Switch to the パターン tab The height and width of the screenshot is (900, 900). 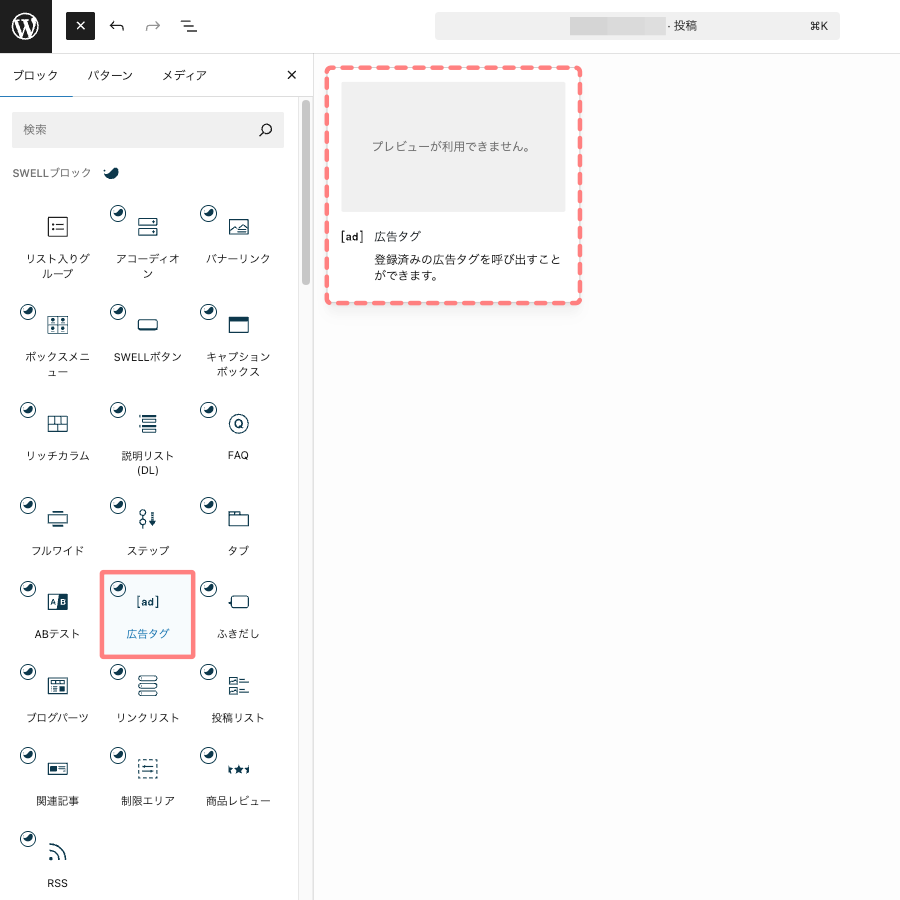tap(109, 75)
